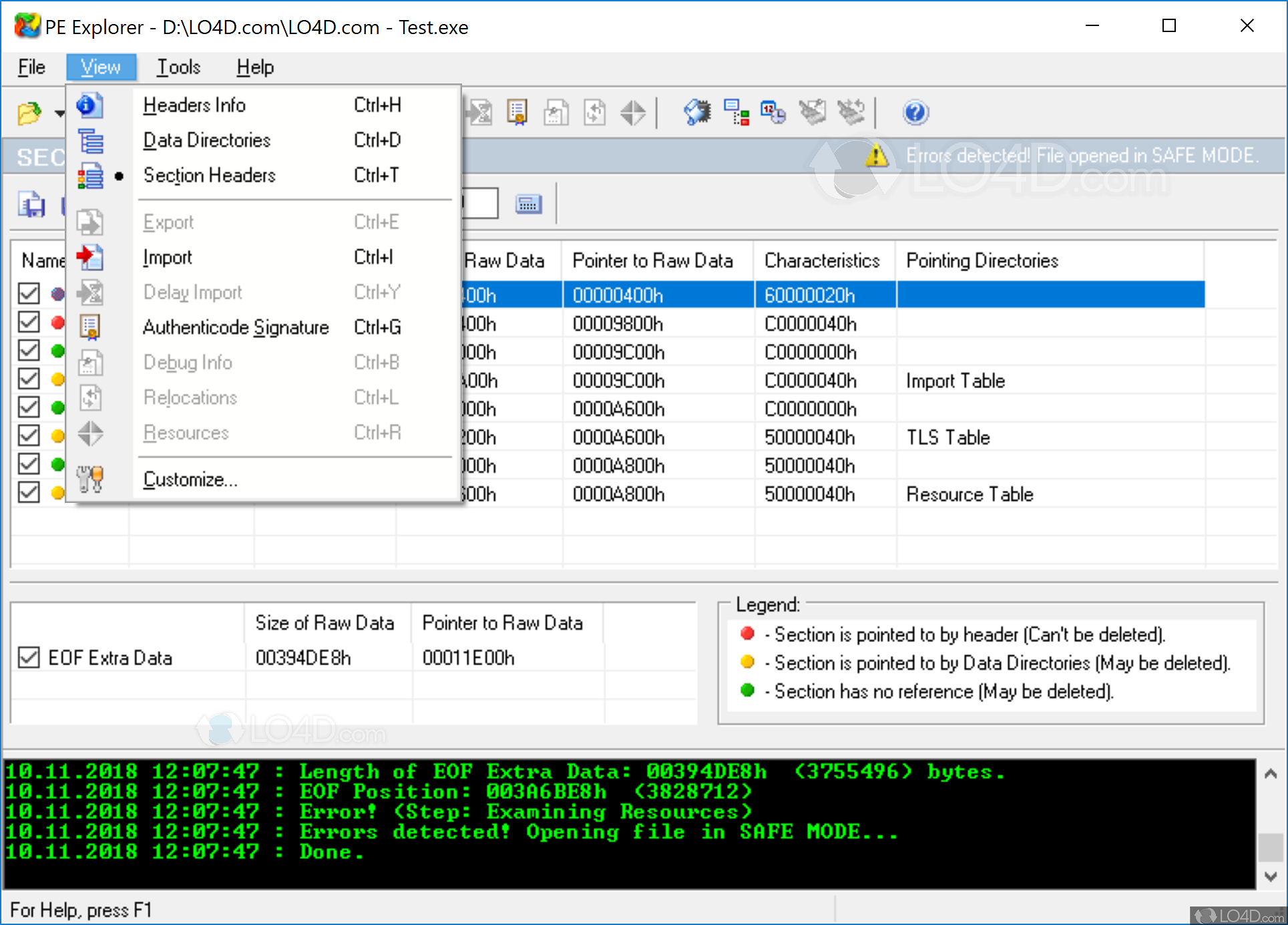Click the lower pane Pointer to Raw Data header
This screenshot has width=1288, height=925.
[507, 622]
